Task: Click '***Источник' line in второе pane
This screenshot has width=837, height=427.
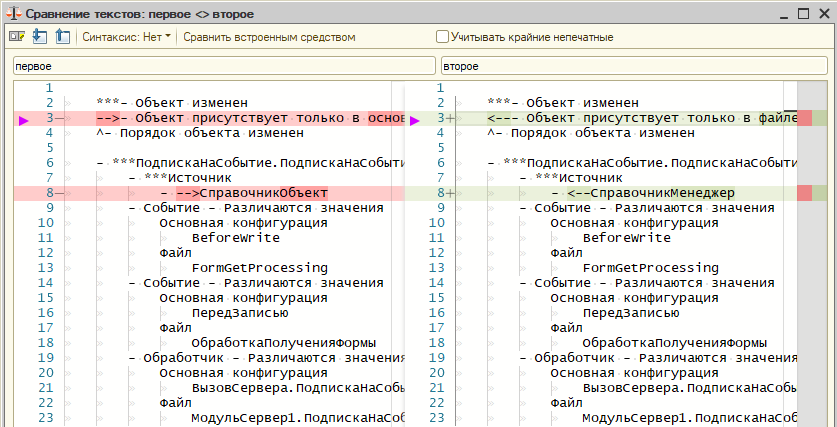Action: click(x=571, y=178)
